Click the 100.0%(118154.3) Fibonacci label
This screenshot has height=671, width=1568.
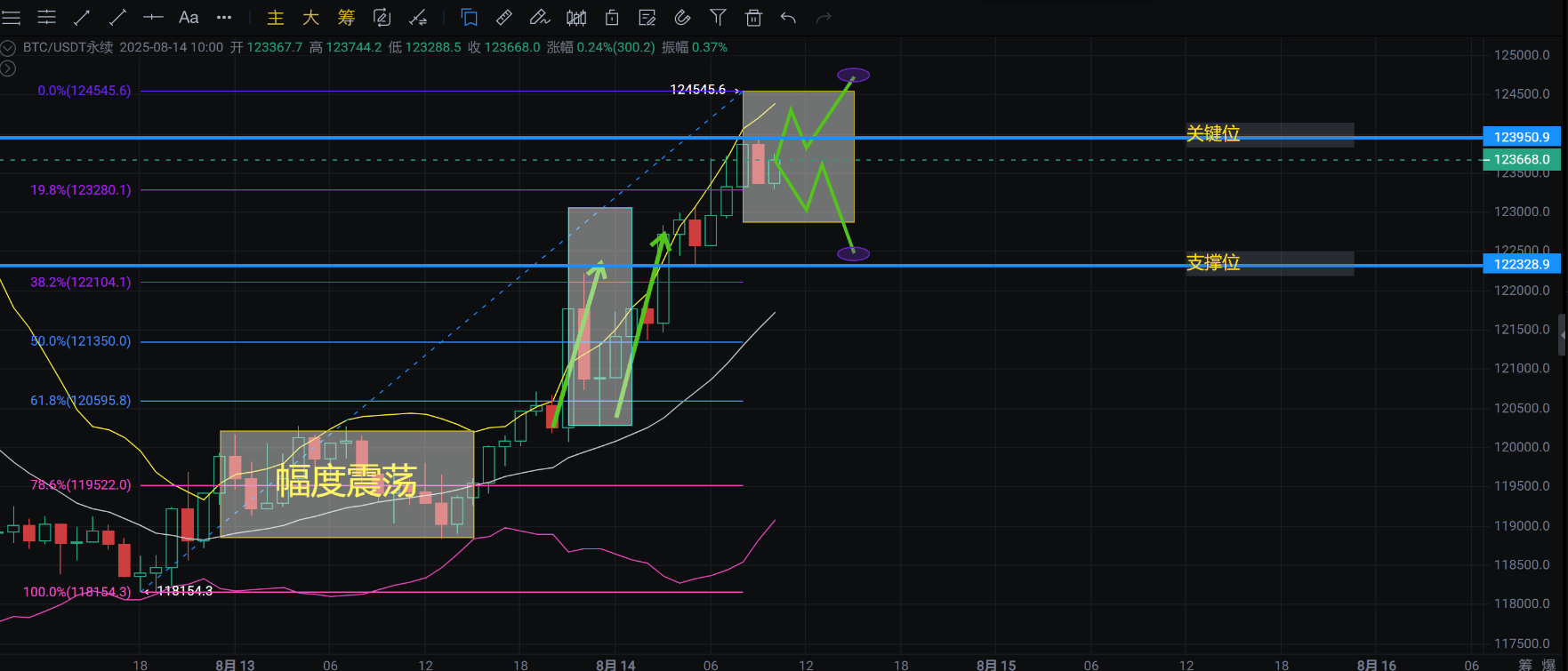[x=77, y=591]
